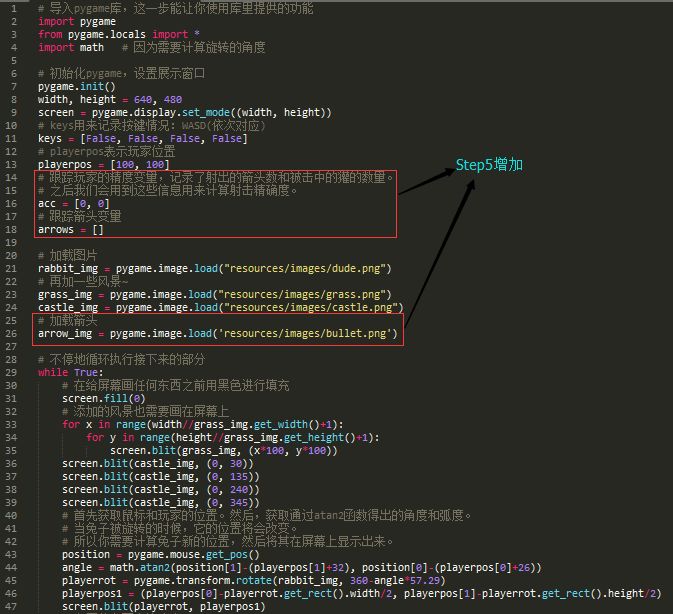Click the 'width, height = 640, 480' line
This screenshot has height=614, width=673.
109,99
